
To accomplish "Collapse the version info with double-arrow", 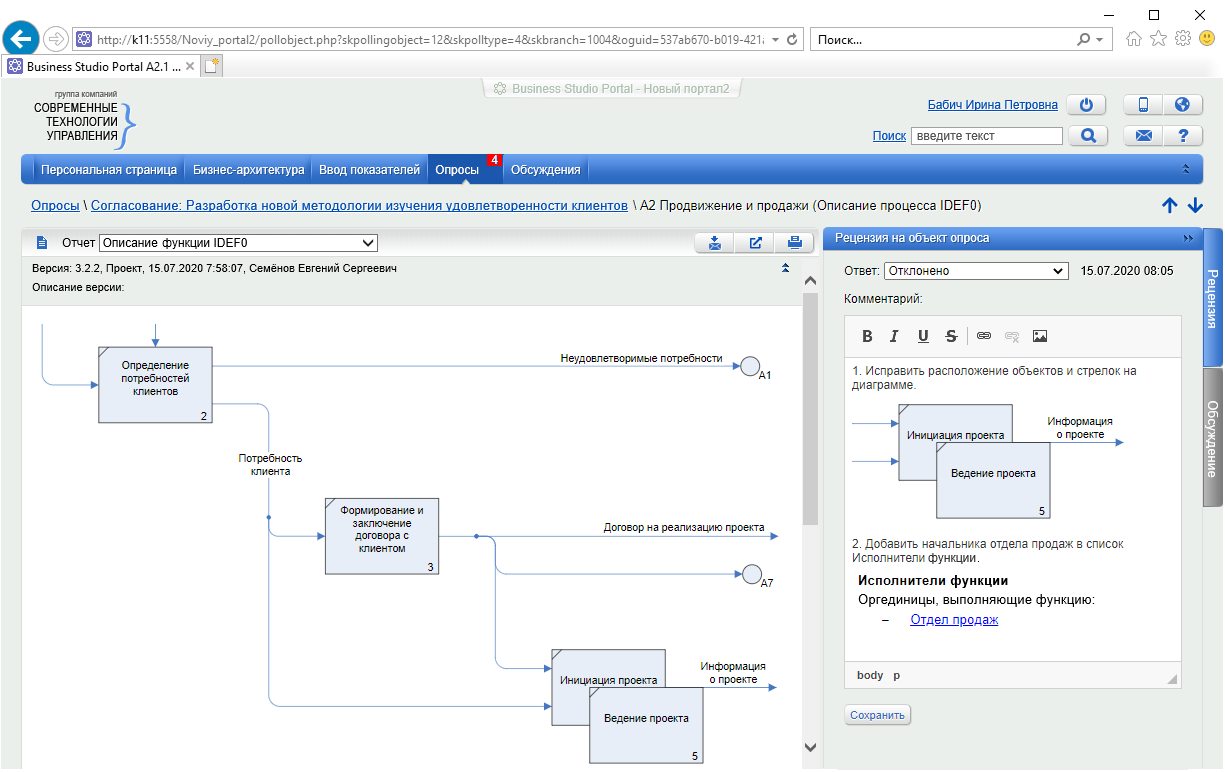I will tap(785, 268).
